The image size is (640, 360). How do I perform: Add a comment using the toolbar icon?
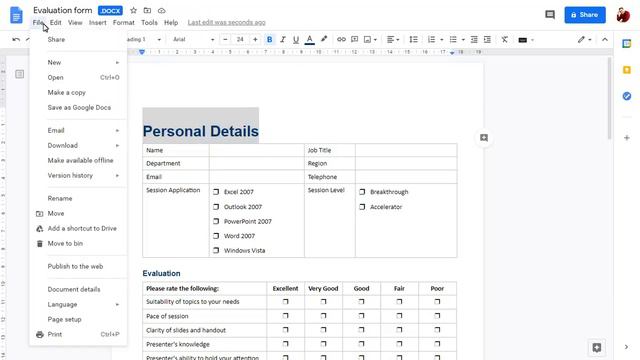pyautogui.click(x=354, y=40)
